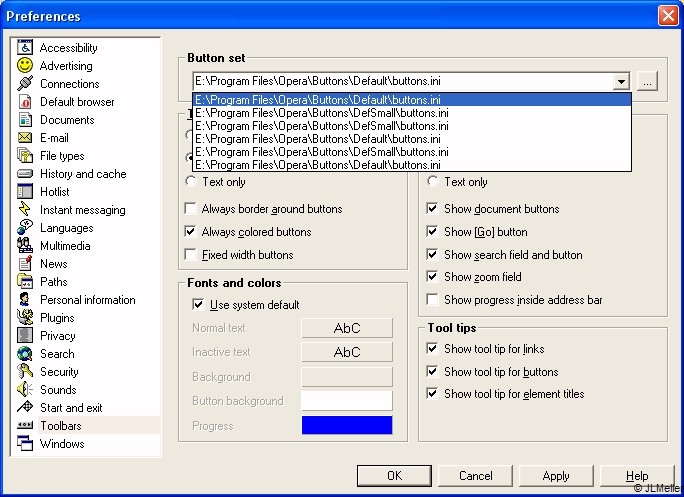This screenshot has height=497, width=684.
Task: Open the Windows category icon
Action: click(25, 443)
